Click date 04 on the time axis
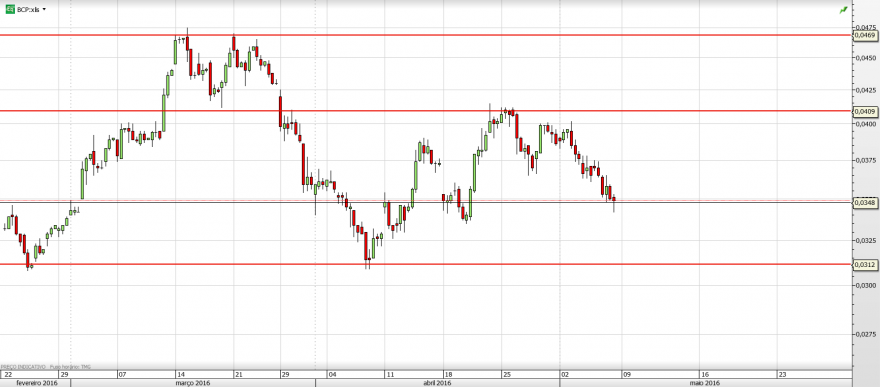This screenshot has width=880, height=387. click(333, 374)
